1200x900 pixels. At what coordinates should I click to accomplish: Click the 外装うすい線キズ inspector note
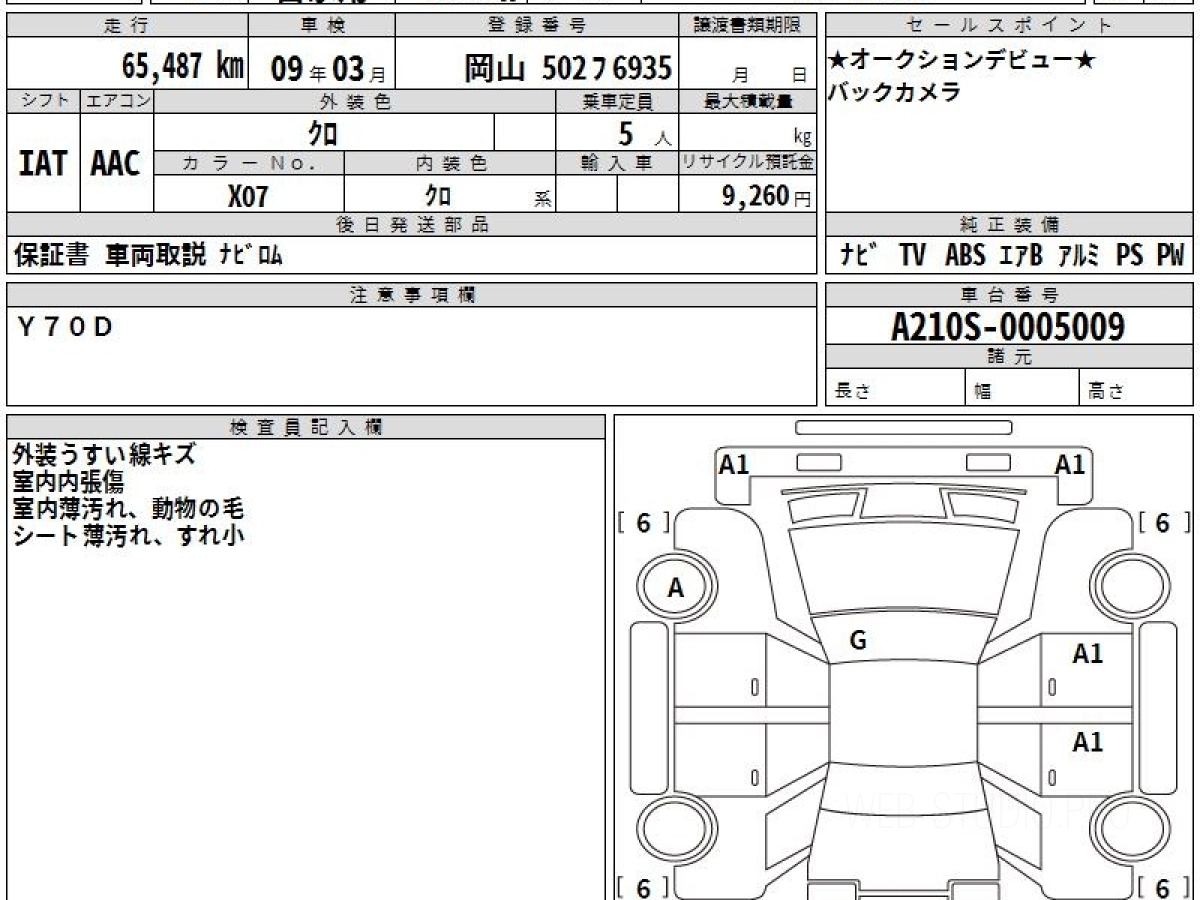104,455
